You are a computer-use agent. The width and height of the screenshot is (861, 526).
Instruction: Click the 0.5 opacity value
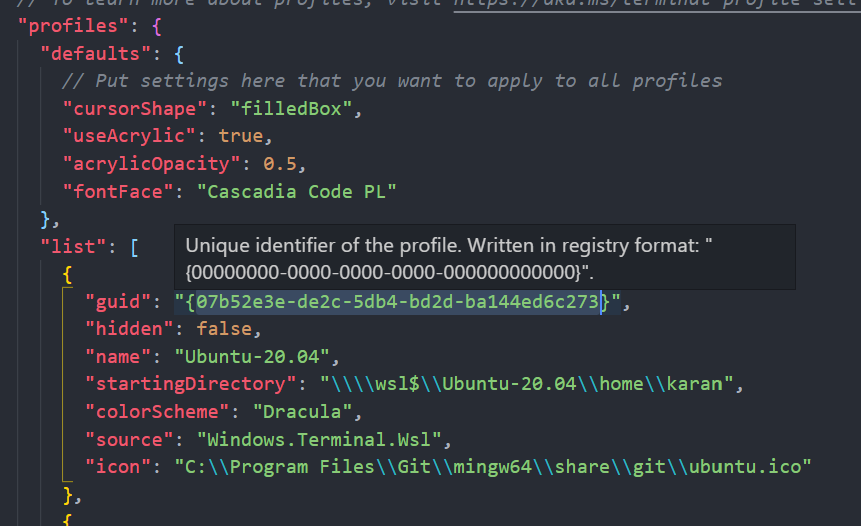tap(280, 164)
